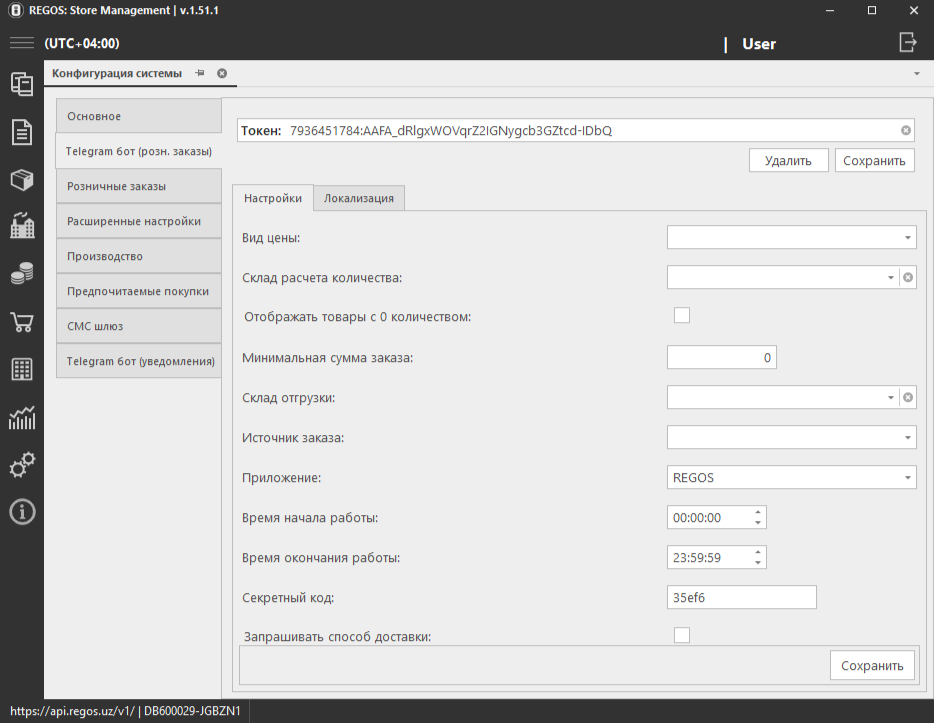Viewport: 934px width, 723px height.
Task: Click the logout icon next to User
Action: coord(907,43)
